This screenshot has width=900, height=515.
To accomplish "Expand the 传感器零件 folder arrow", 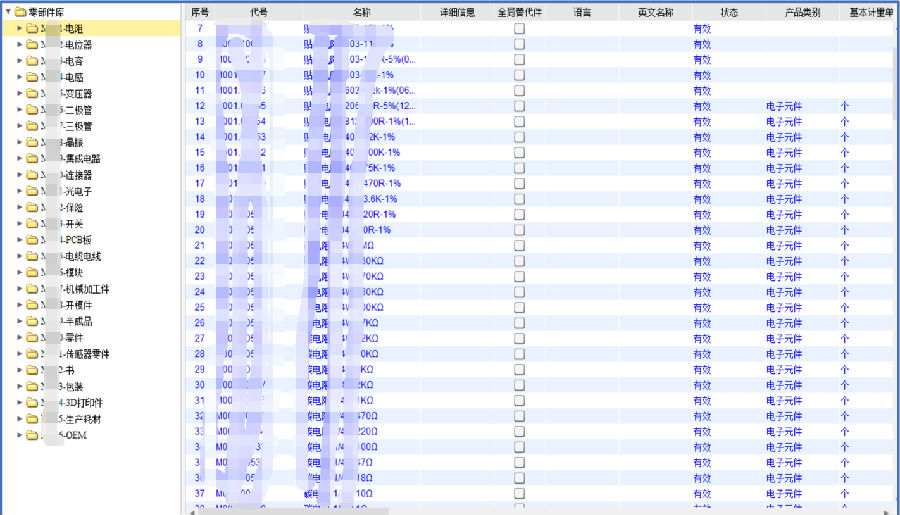I will coord(20,354).
